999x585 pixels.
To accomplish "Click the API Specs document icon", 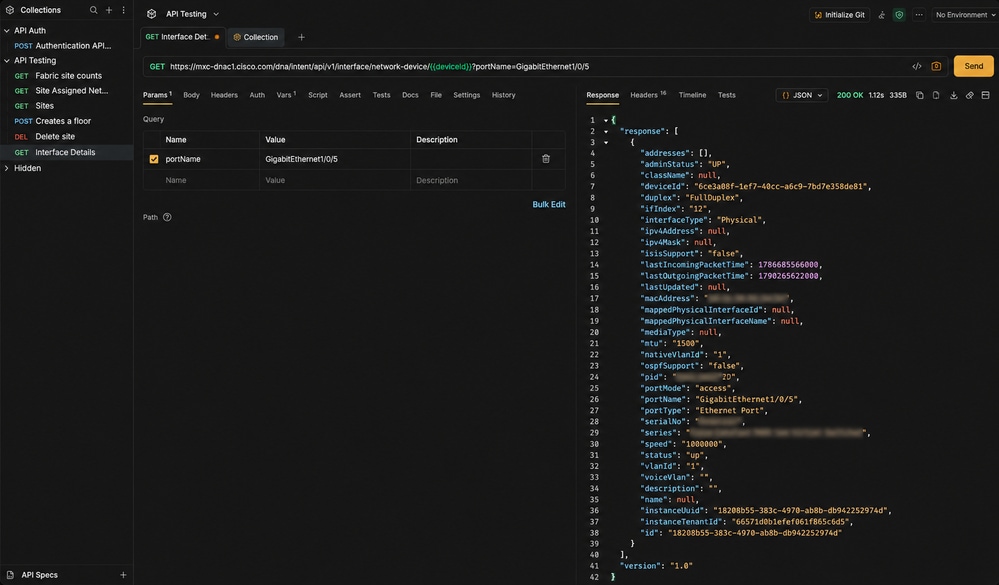I will [10, 575].
